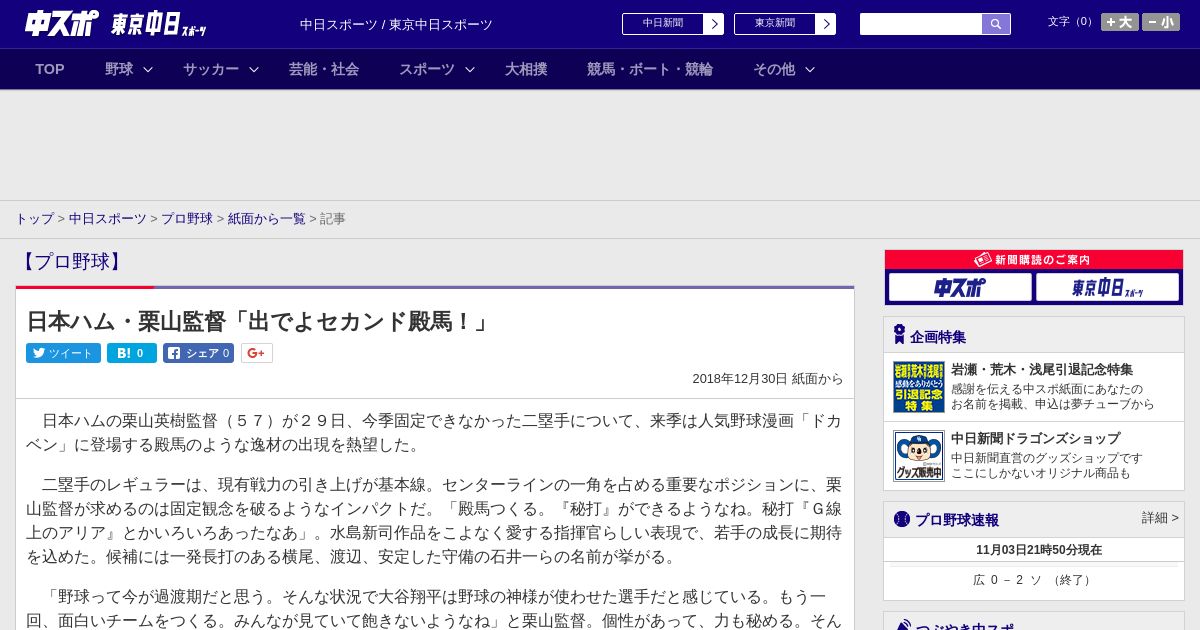Click the 東京中日スポーツ logo in header

point(159,24)
